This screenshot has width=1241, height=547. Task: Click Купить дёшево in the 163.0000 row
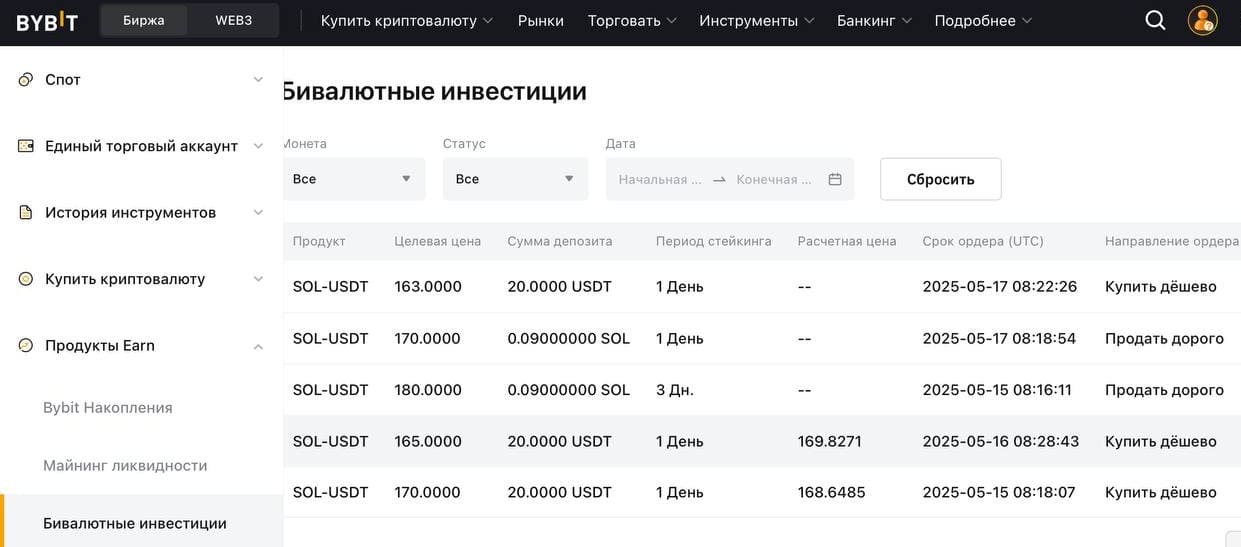pyautogui.click(x=1161, y=287)
